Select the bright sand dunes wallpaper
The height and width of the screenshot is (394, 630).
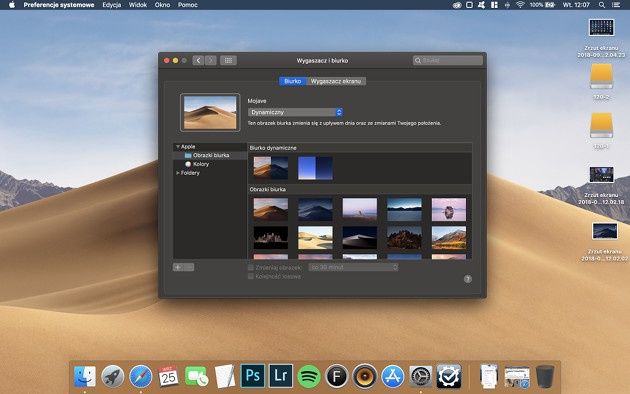[315, 238]
